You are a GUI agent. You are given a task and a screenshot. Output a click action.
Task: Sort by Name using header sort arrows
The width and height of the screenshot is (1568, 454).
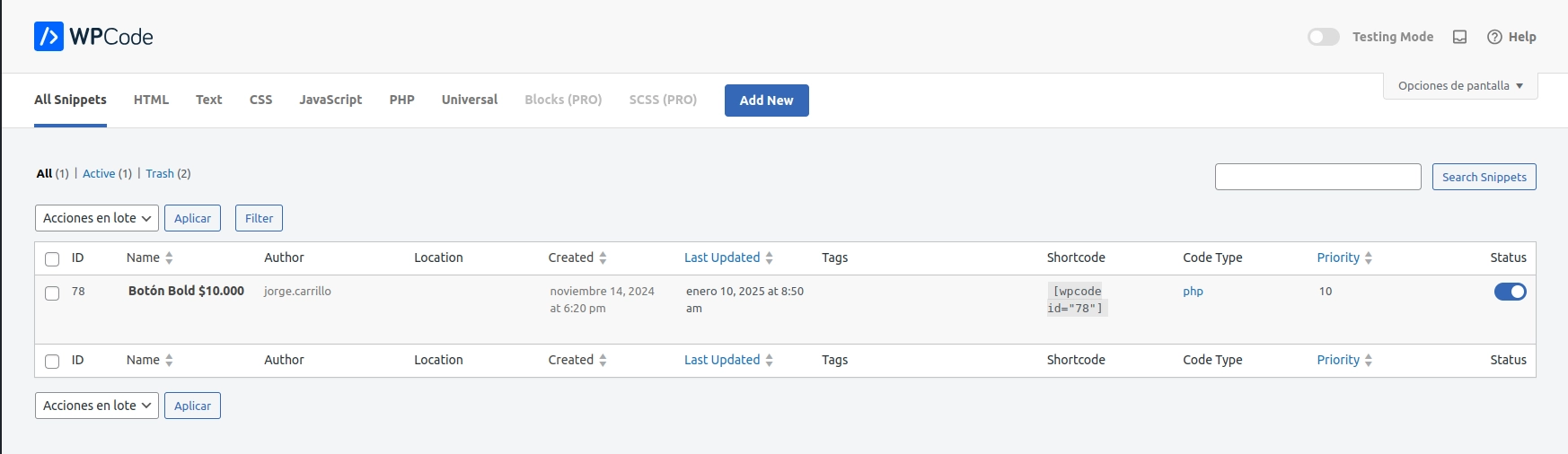(169, 258)
